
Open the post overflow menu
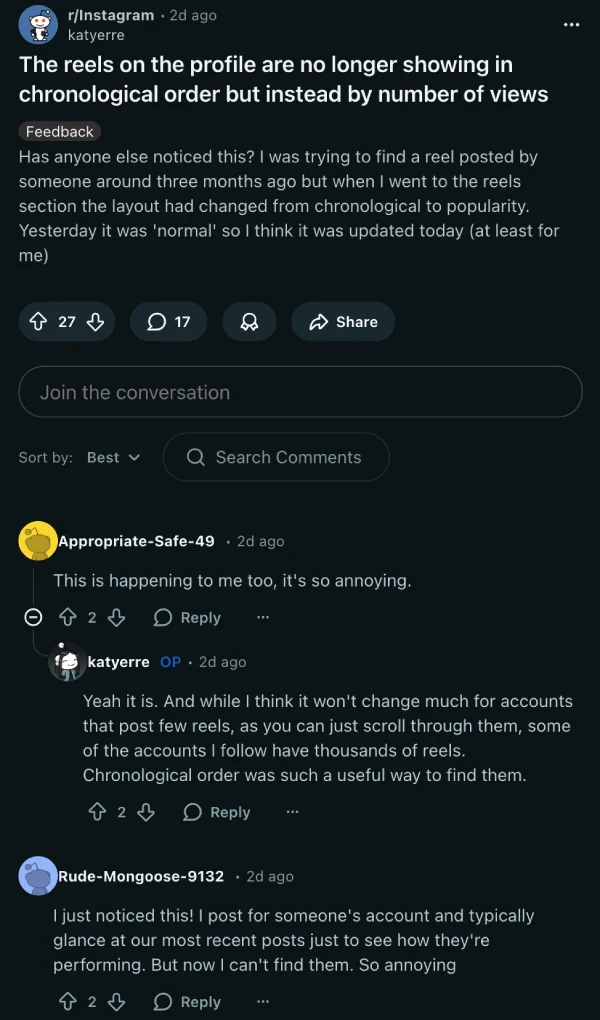click(571, 24)
